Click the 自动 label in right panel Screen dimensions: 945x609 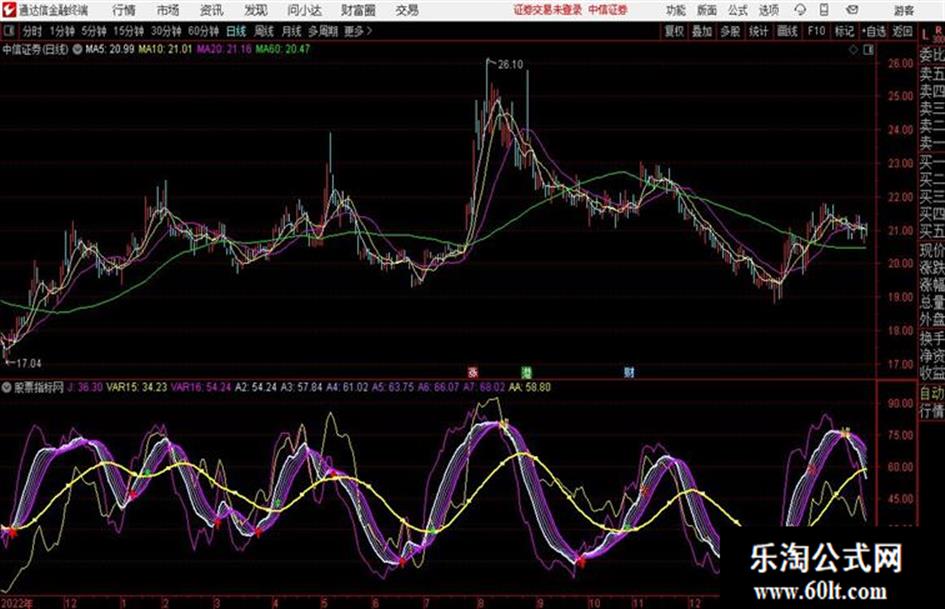click(932, 393)
